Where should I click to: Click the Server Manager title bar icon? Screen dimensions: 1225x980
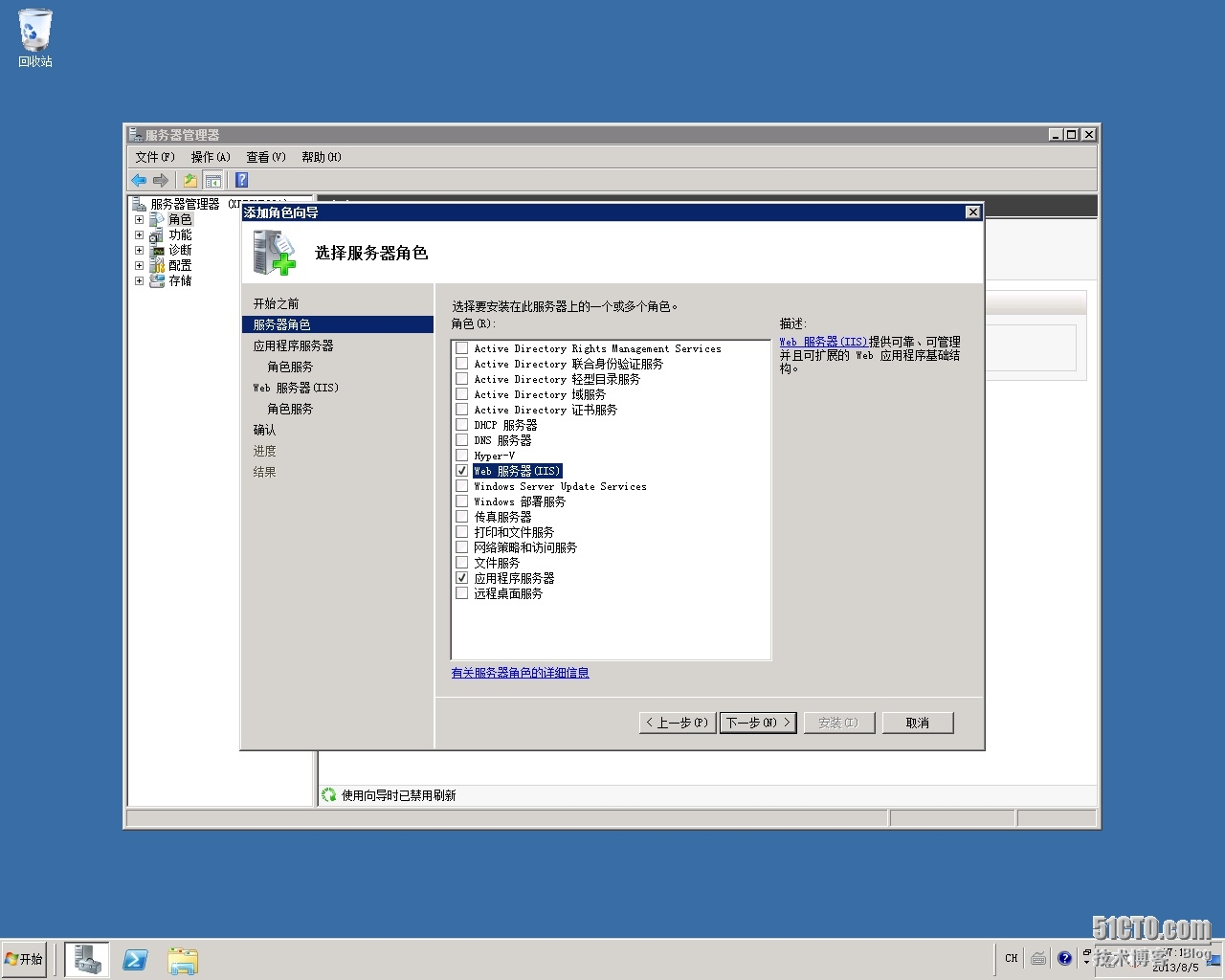[136, 135]
